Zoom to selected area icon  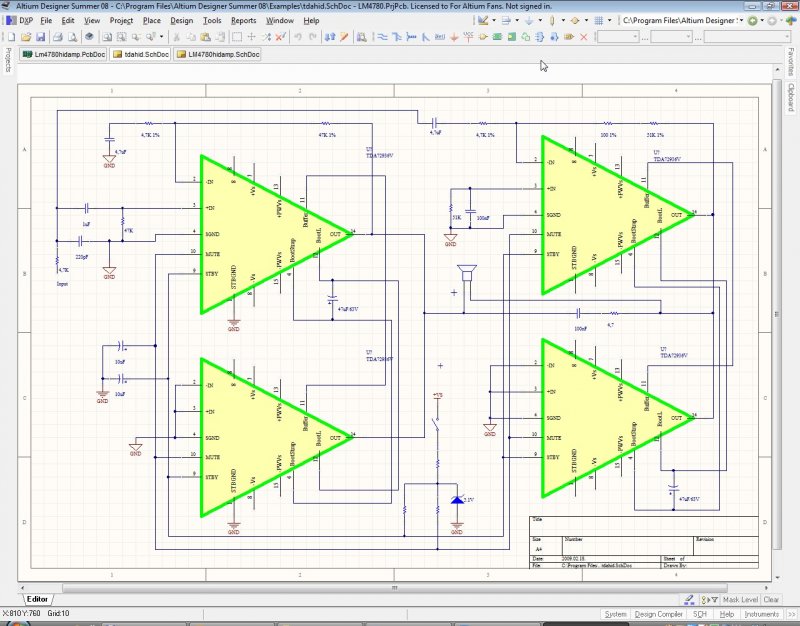click(121, 37)
